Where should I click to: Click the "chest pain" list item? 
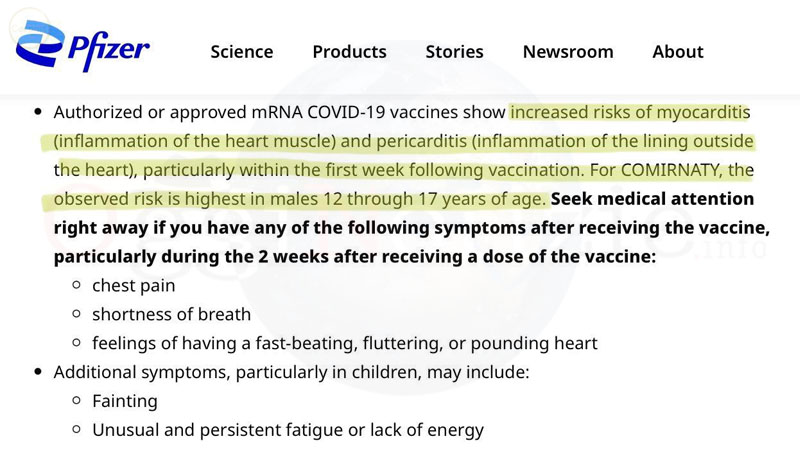pyautogui.click(x=133, y=286)
